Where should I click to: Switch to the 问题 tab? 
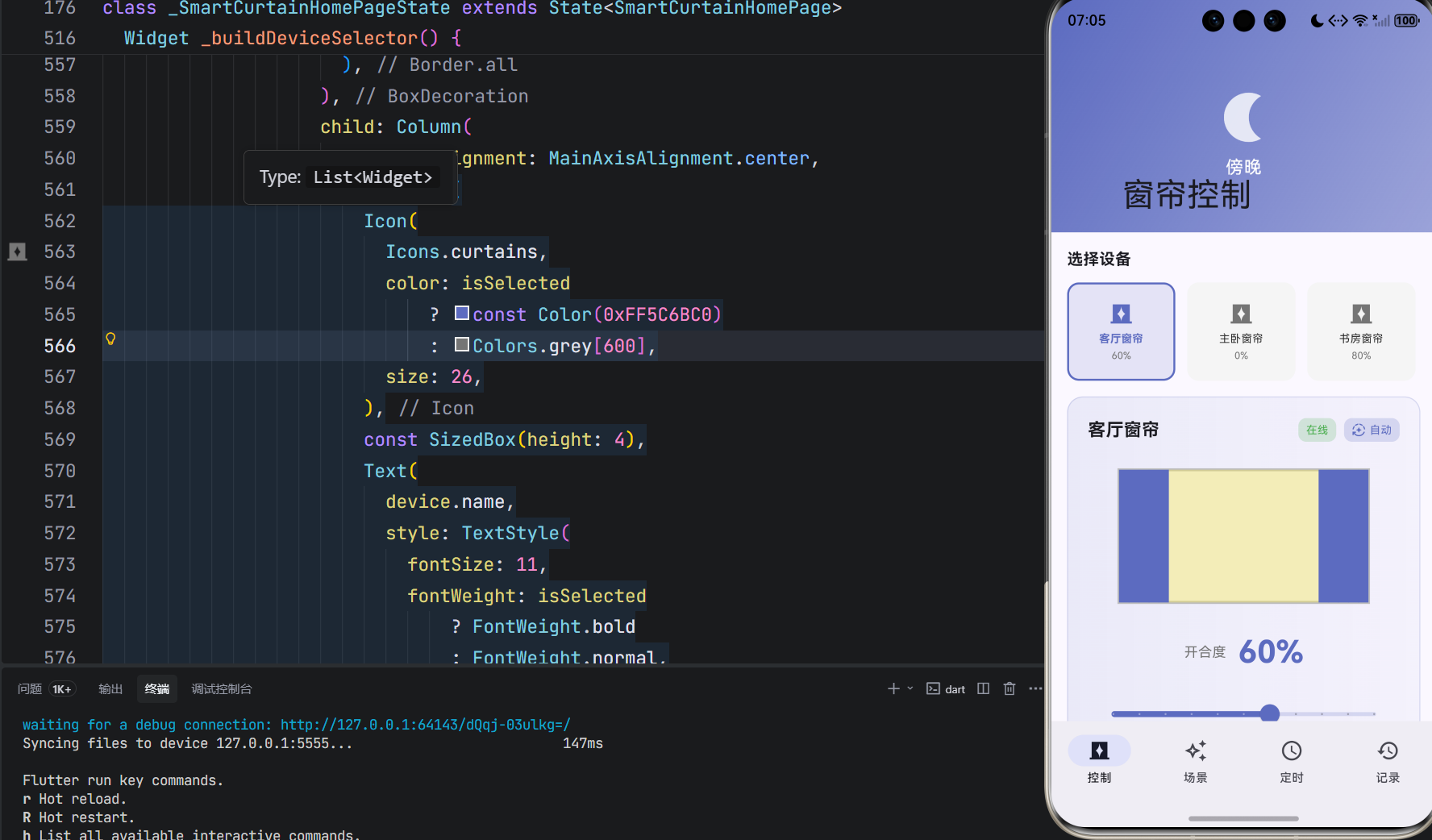[30, 688]
